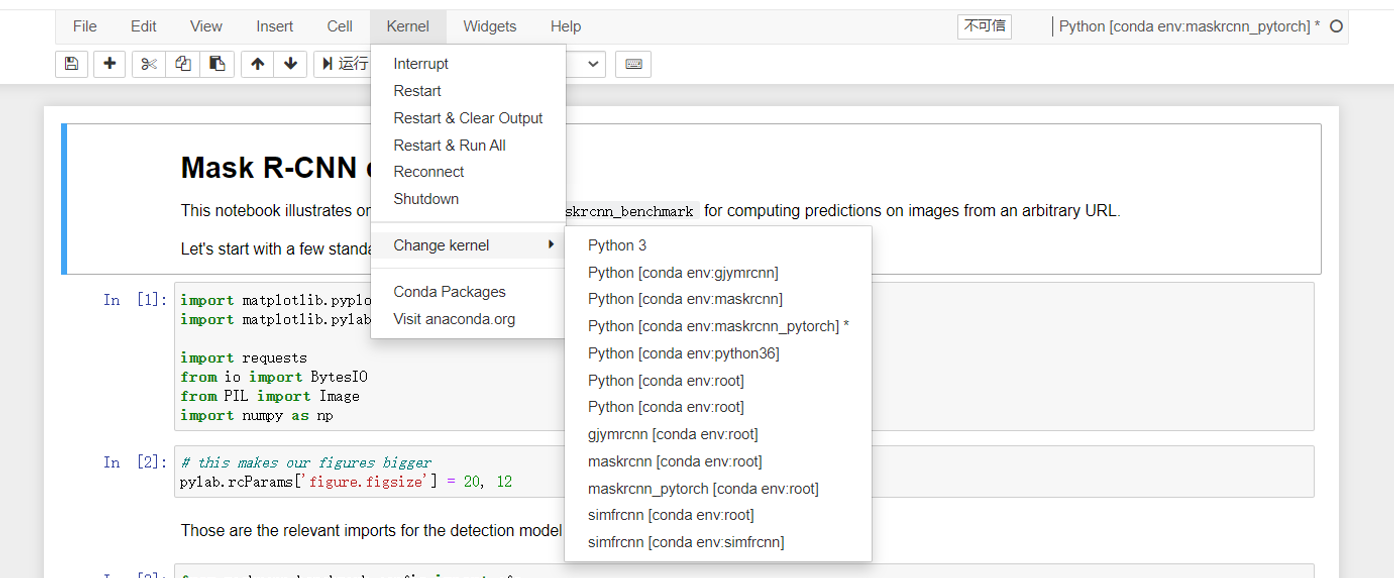Copy selected cells icon
This screenshot has height=578, width=1394.
pyautogui.click(x=183, y=64)
